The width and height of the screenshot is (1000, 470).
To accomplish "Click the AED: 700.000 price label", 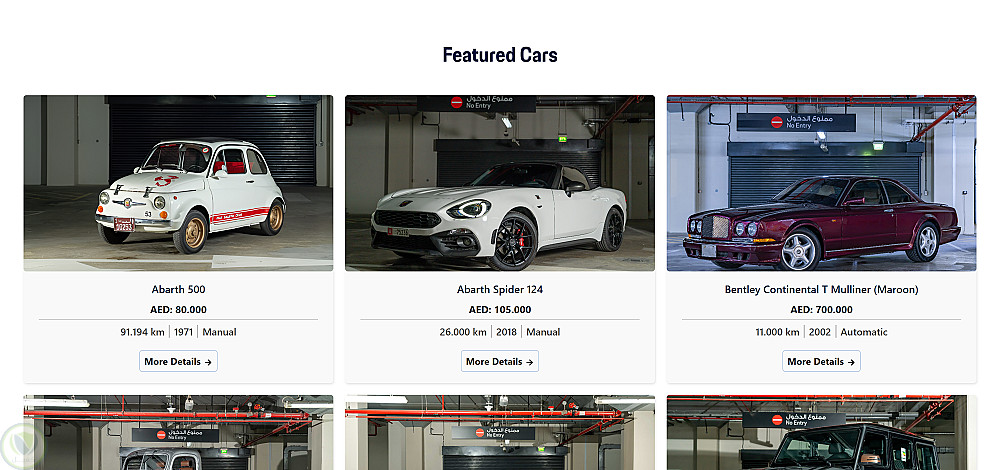I will (x=821, y=310).
